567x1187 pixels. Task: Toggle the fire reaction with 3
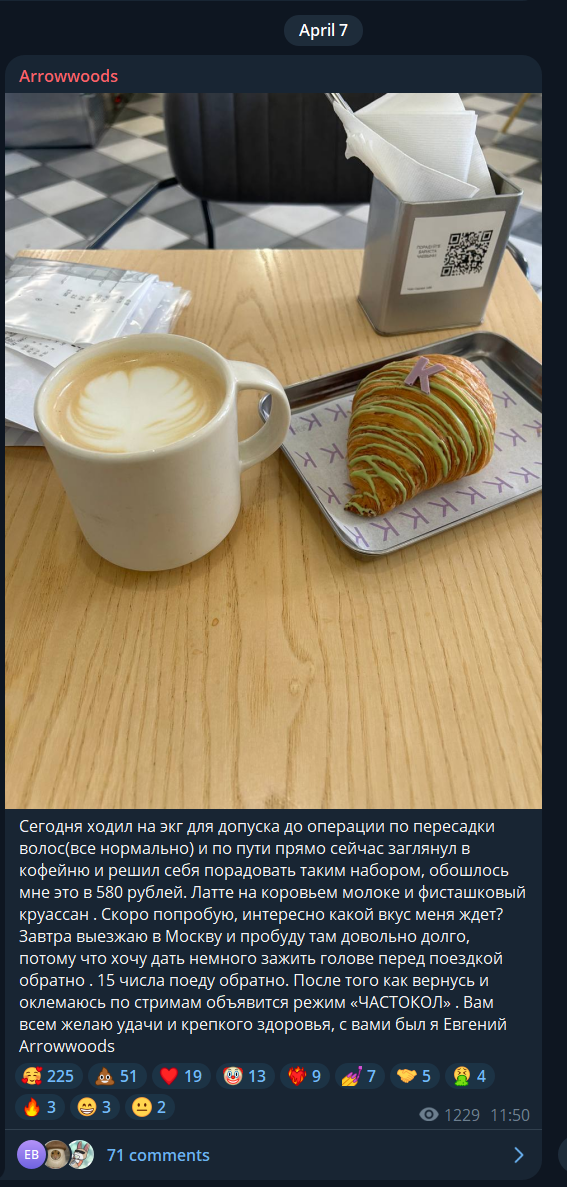point(40,1108)
